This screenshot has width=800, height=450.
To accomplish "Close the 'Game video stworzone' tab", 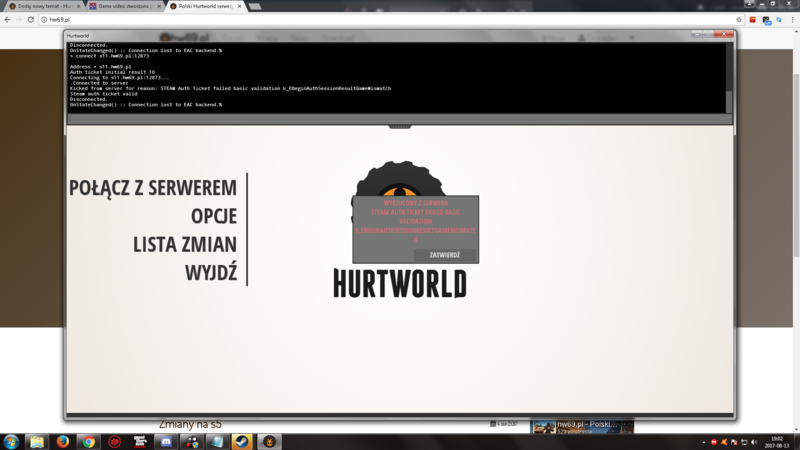I will [x=159, y=6].
